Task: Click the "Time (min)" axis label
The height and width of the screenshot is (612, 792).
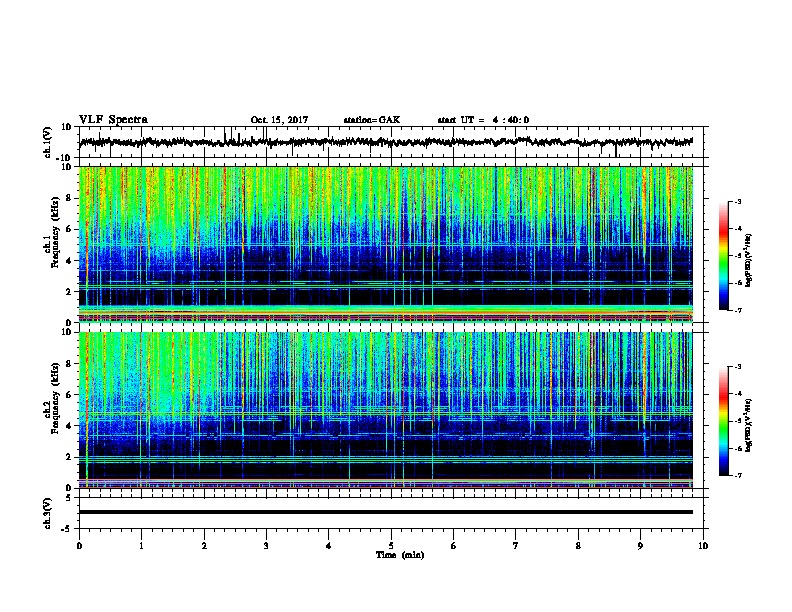Action: pyautogui.click(x=400, y=555)
